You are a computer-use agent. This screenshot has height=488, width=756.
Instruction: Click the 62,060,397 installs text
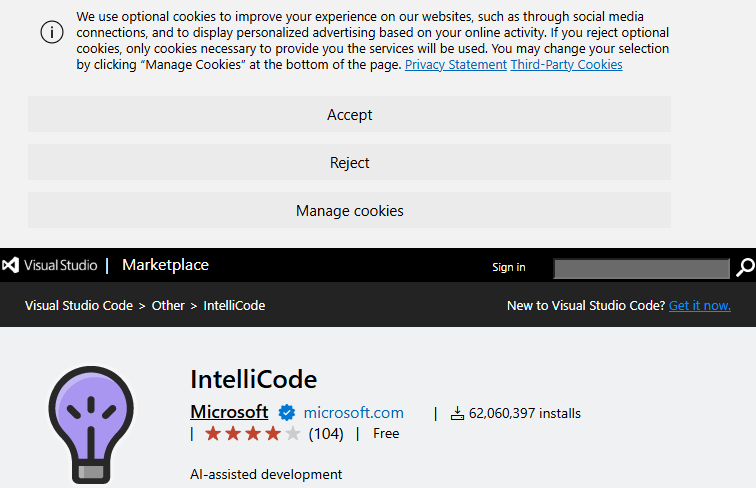(525, 413)
